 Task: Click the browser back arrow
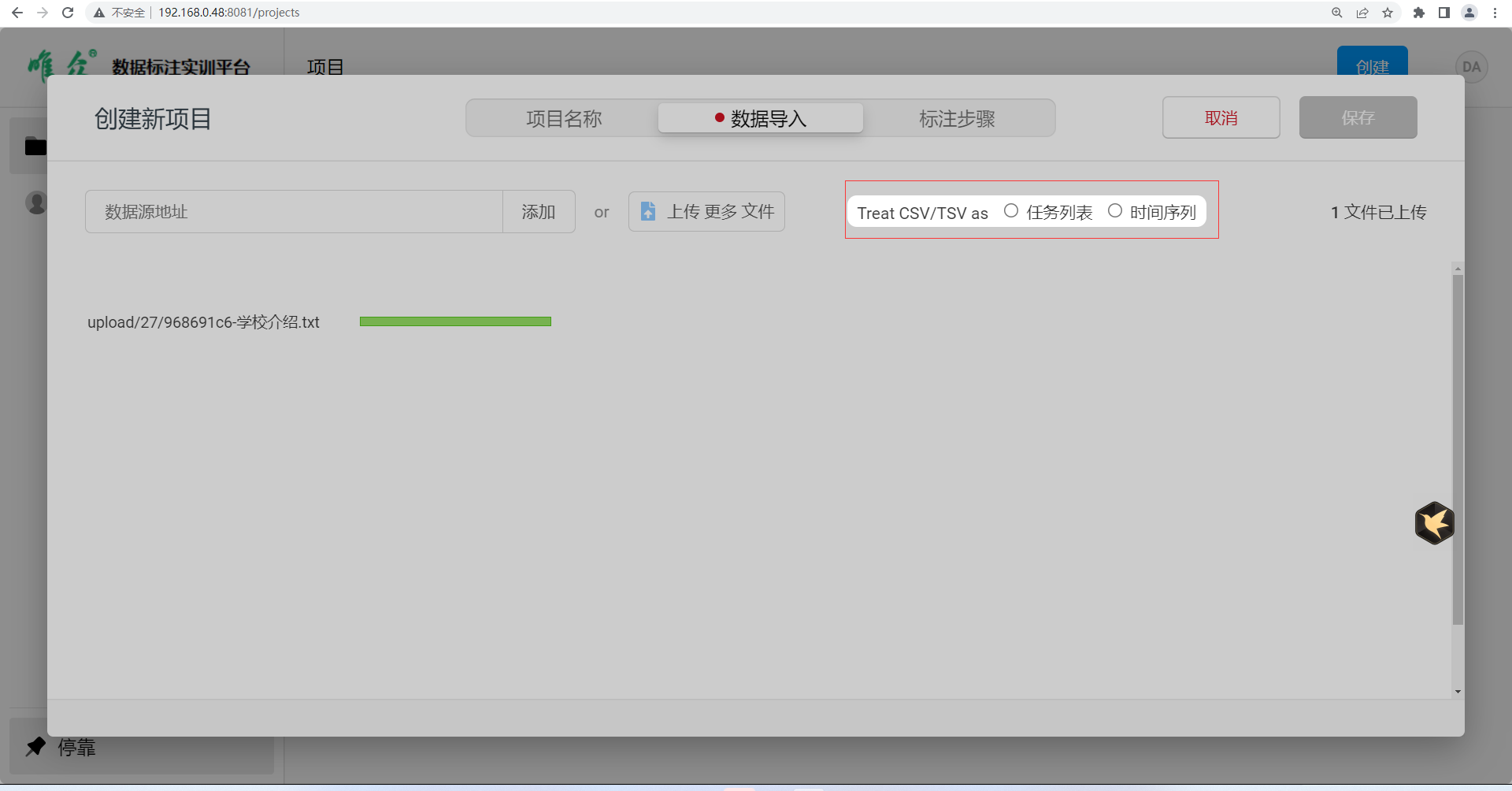click(x=17, y=13)
